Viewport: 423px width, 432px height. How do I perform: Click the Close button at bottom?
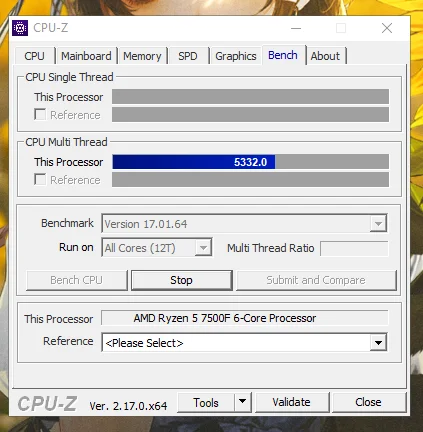coord(369,402)
